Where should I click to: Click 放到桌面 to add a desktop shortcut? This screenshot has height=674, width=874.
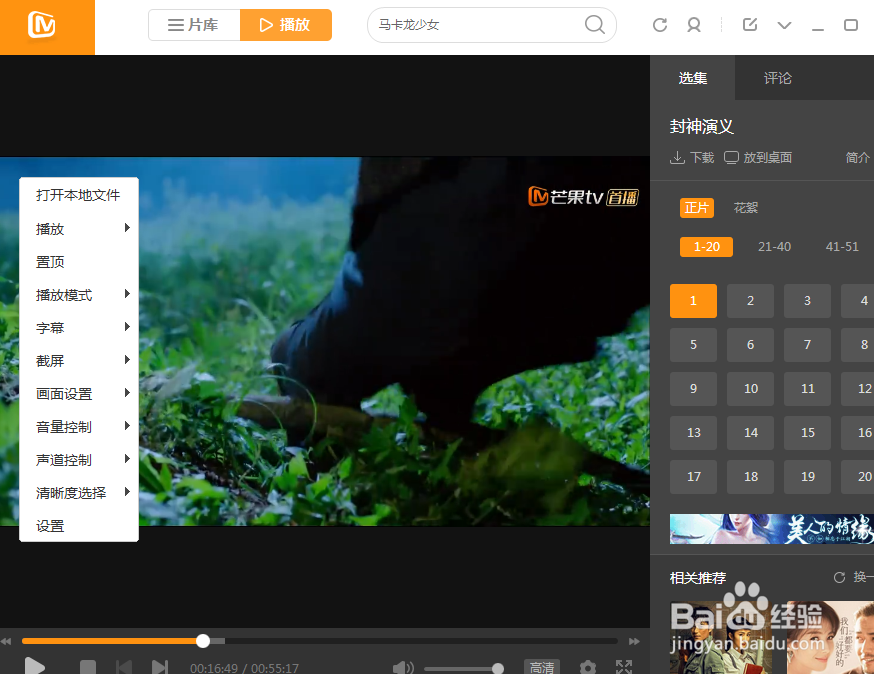tap(758, 158)
